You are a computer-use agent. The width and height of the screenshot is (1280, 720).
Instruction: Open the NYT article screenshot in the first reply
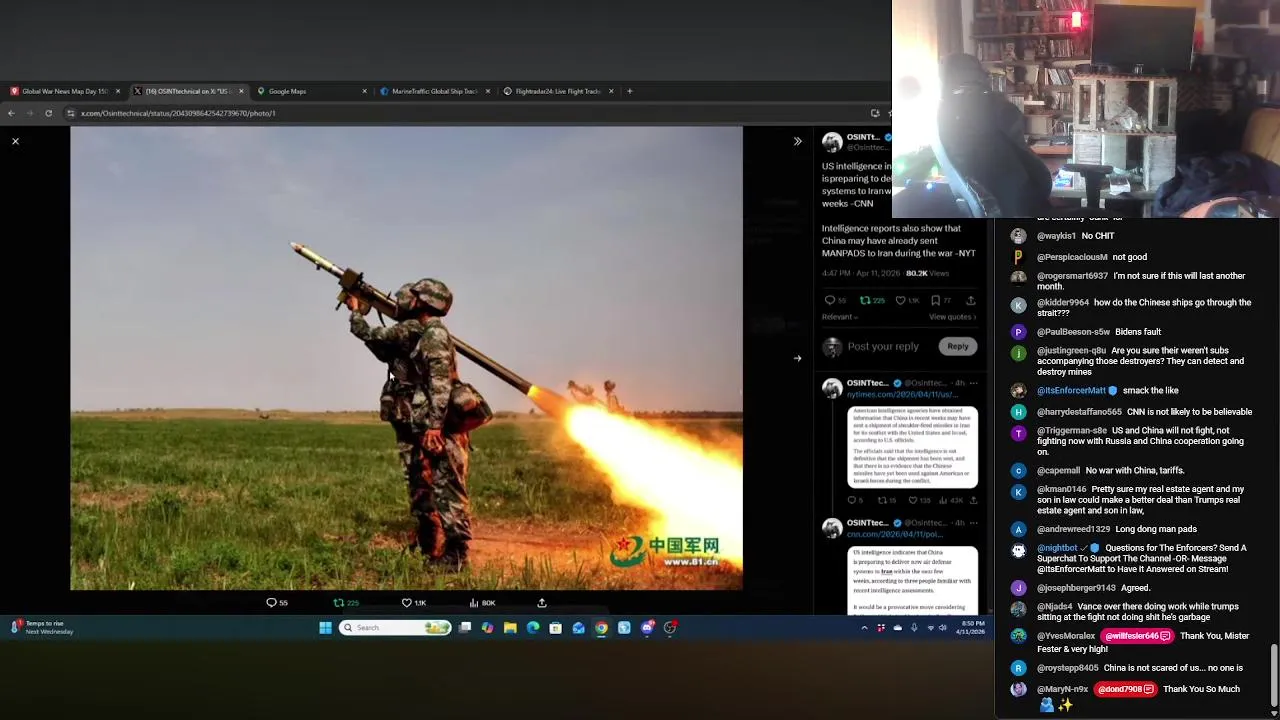pos(912,446)
